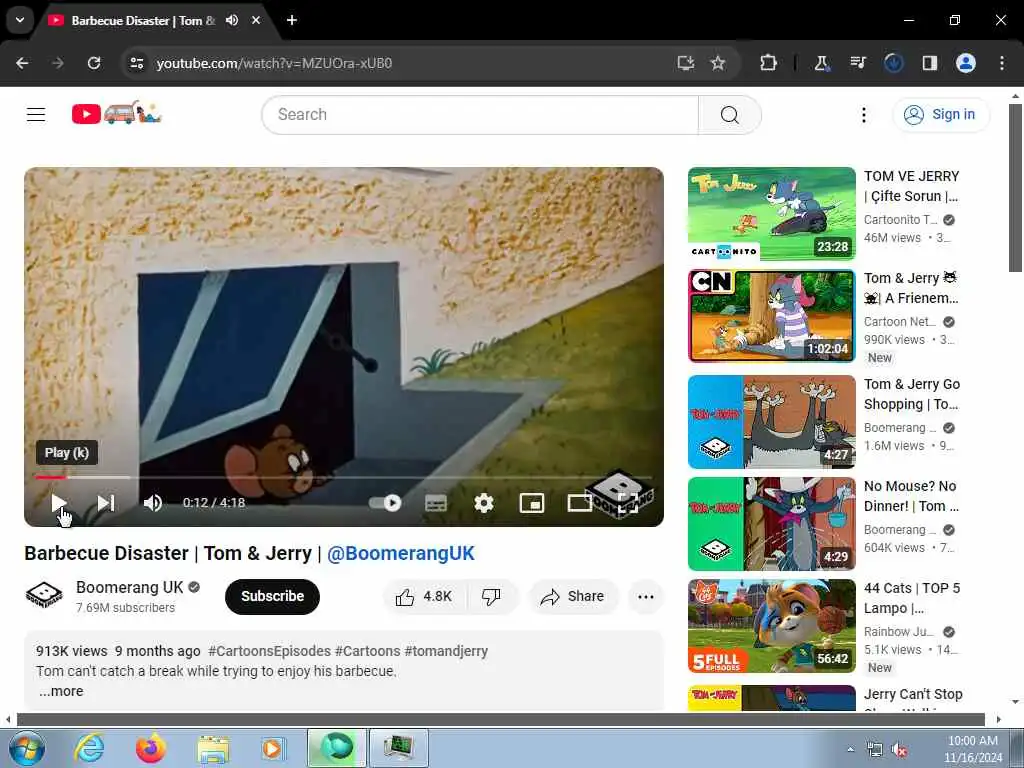Screen dimensions: 1024x768
Task: Go back in browser history
Action: tap(22, 63)
